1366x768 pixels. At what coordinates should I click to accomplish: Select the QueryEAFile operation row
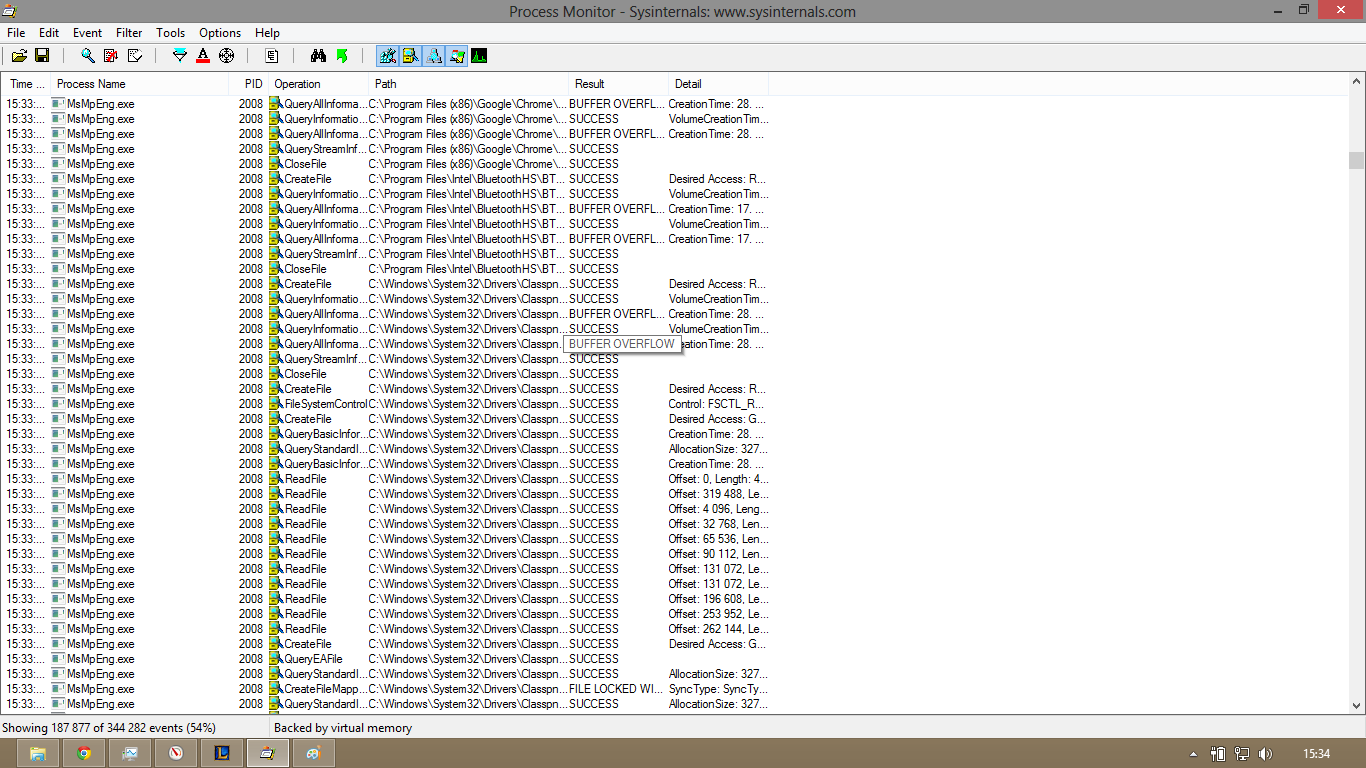(x=385, y=659)
